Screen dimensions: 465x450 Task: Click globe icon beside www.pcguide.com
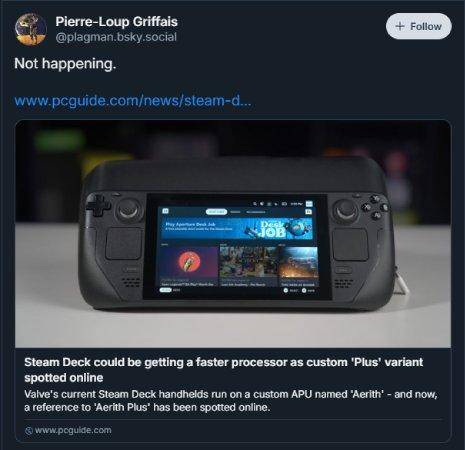pyautogui.click(x=29, y=431)
